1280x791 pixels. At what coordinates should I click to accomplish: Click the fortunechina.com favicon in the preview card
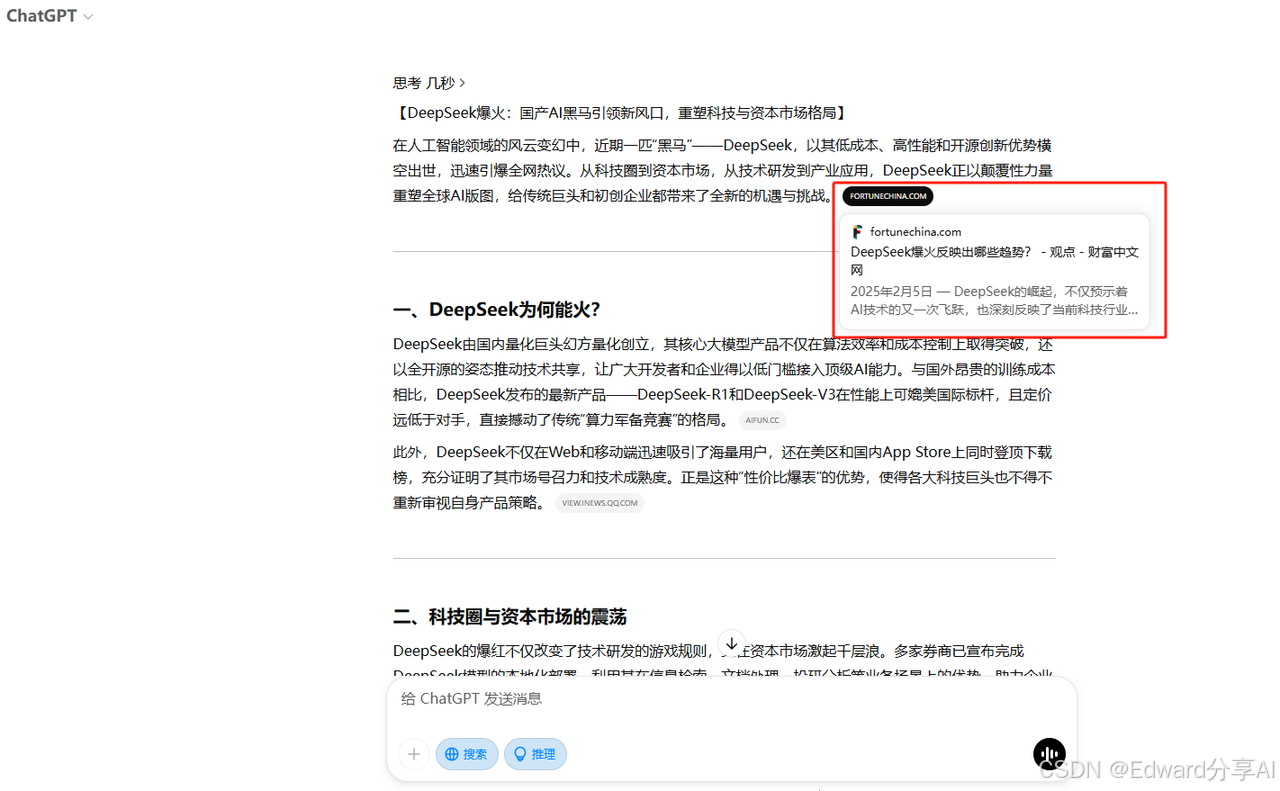(x=857, y=232)
